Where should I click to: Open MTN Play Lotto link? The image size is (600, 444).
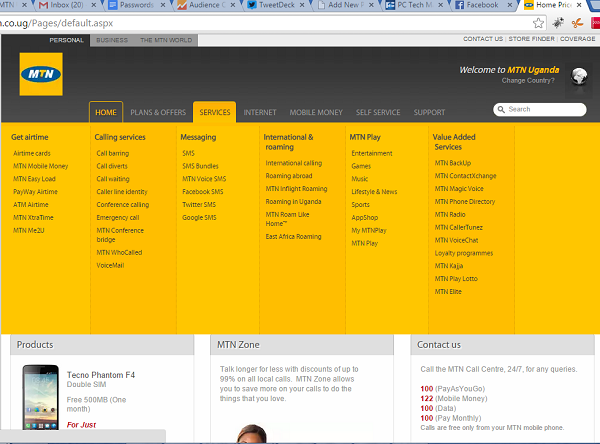[456, 279]
